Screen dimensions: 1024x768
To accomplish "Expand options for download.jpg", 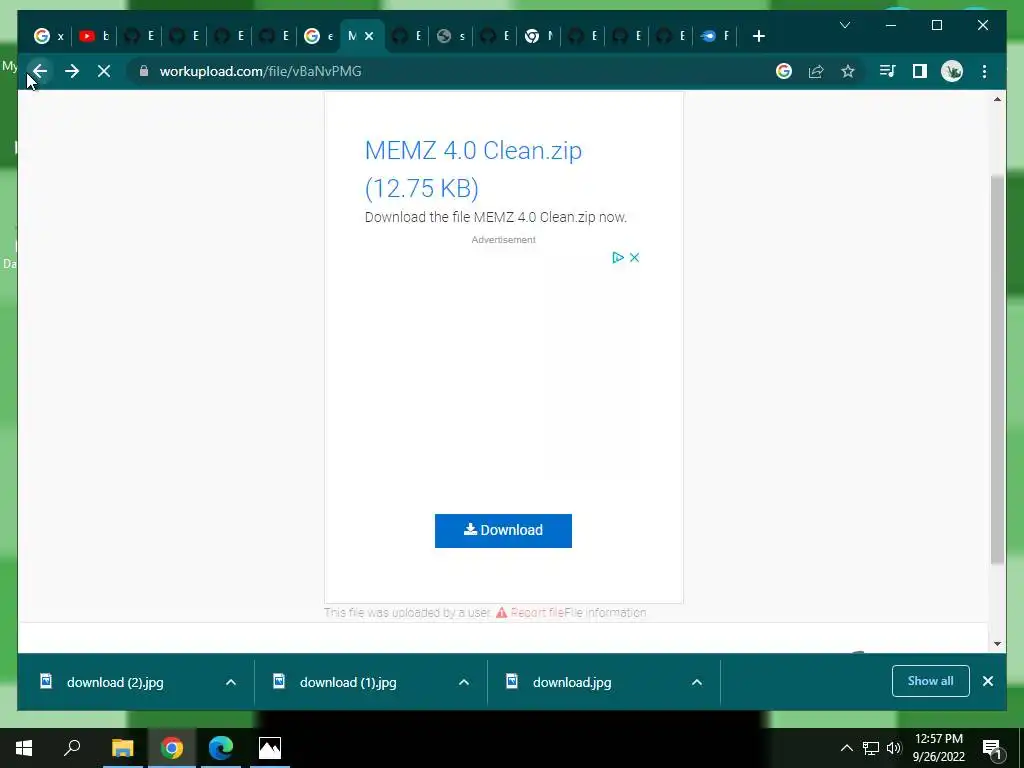I will [697, 682].
